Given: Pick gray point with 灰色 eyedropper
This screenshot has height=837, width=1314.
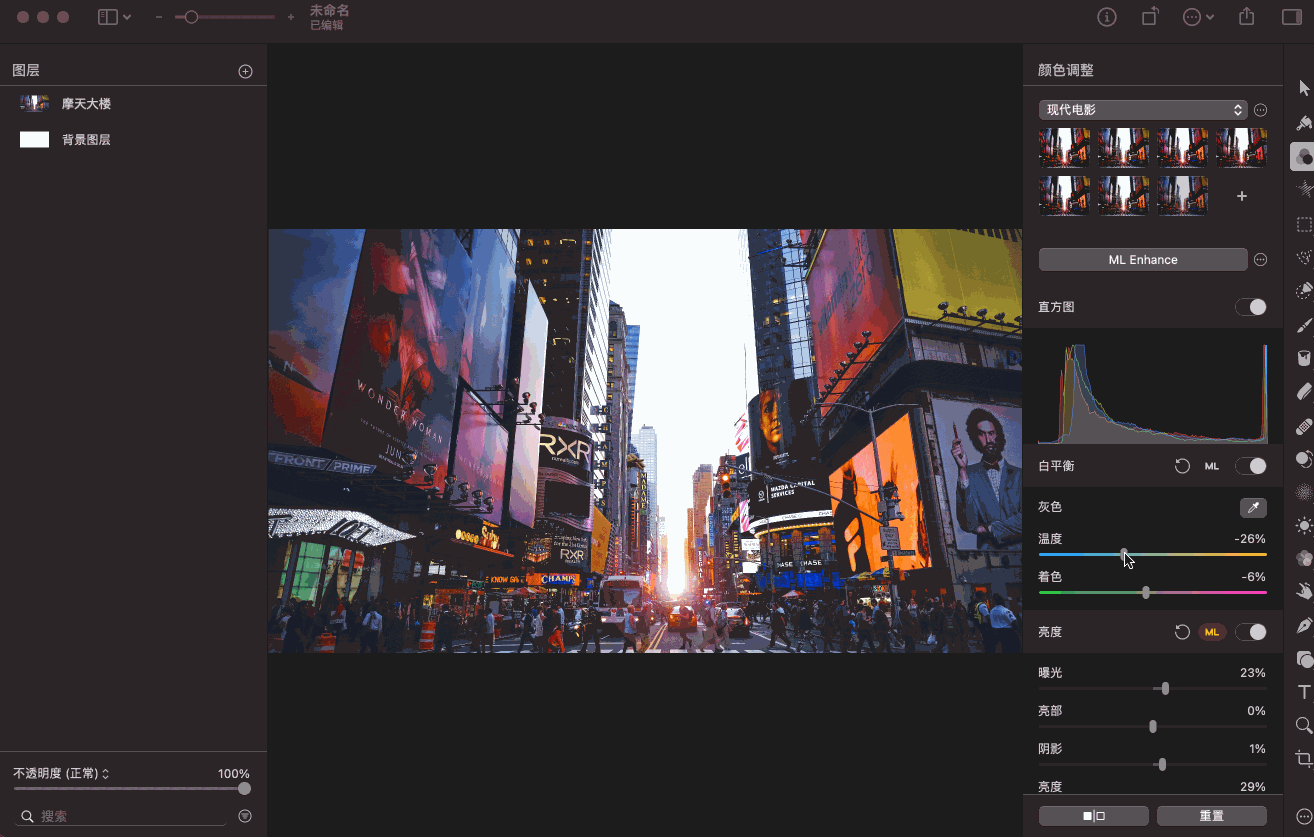Looking at the screenshot, I should [1253, 508].
